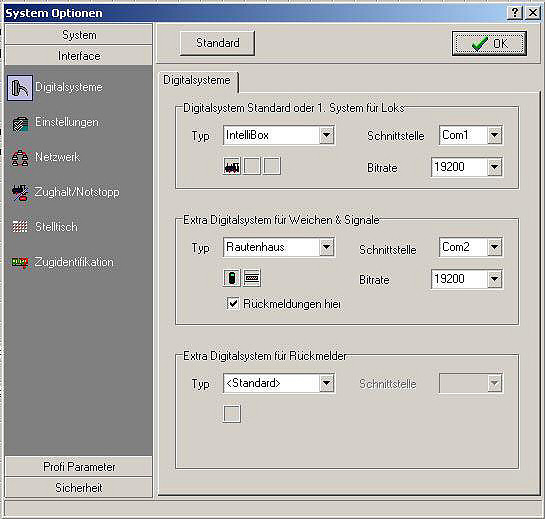Click the feedback module icon beside signal icon
Viewport: 545px width, 519px height.
coord(252,278)
